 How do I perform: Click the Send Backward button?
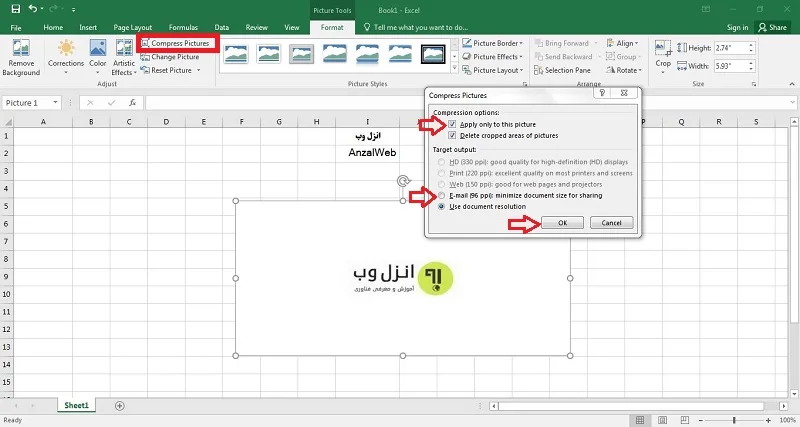click(x=564, y=57)
